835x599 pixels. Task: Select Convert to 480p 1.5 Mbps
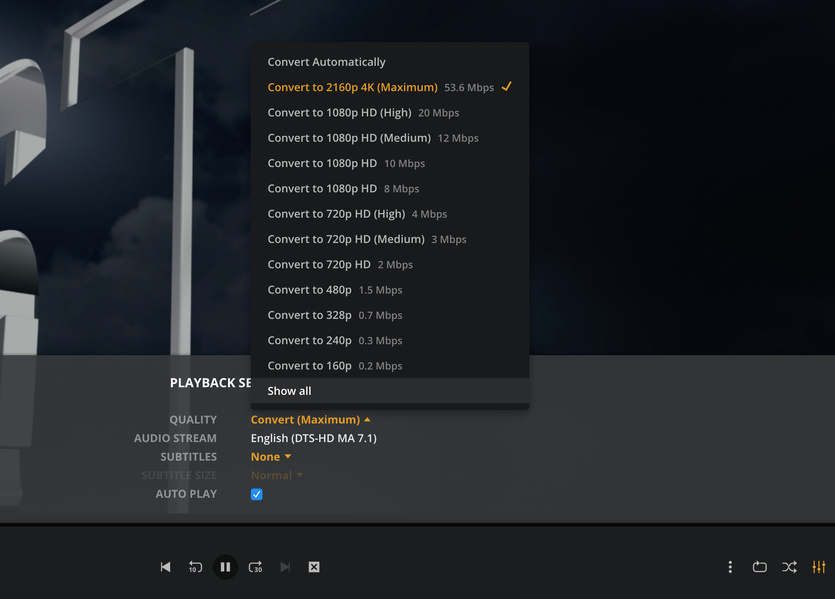tap(390, 290)
